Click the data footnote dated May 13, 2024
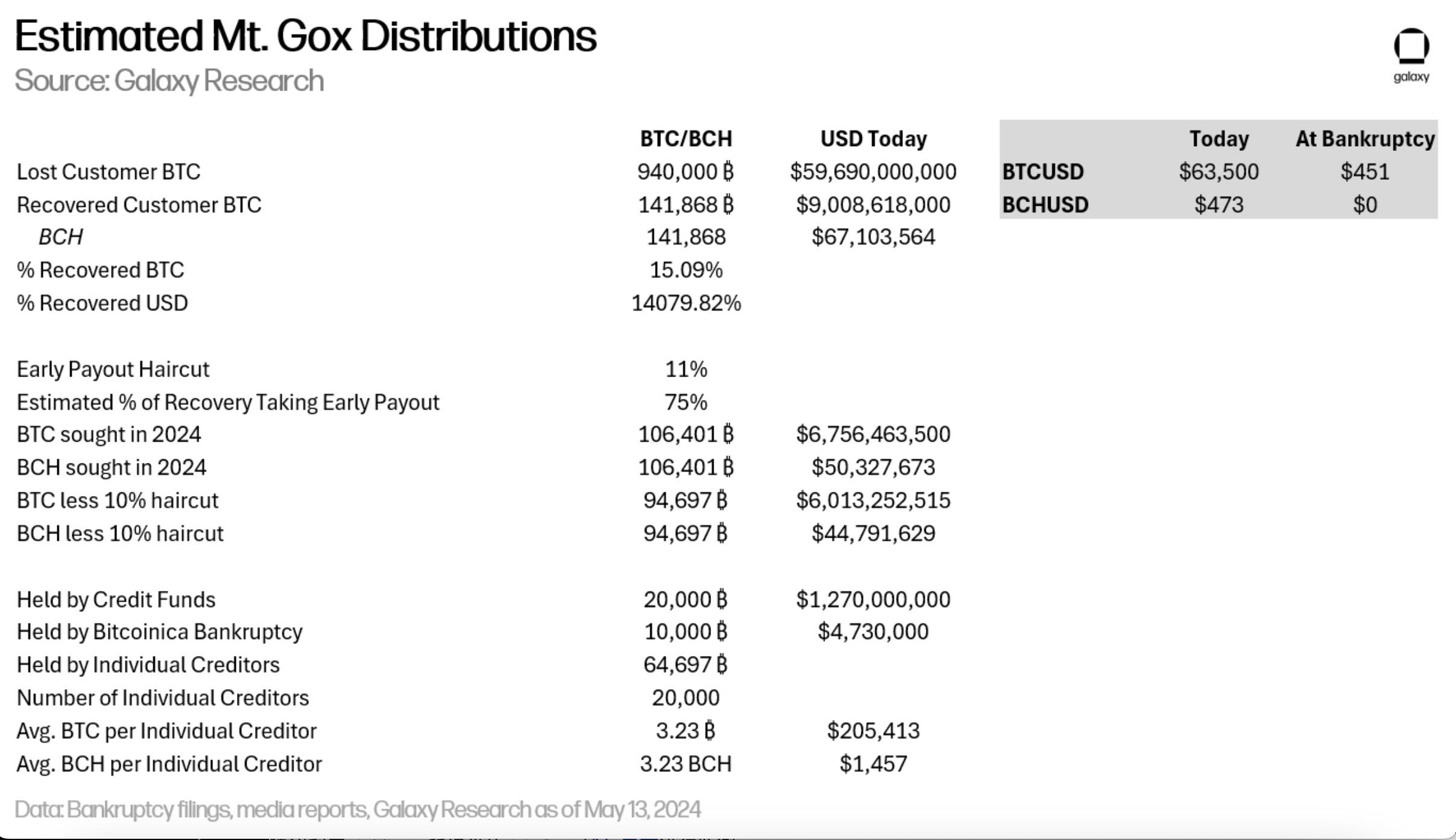Image resolution: width=1456 pixels, height=840 pixels. click(358, 810)
